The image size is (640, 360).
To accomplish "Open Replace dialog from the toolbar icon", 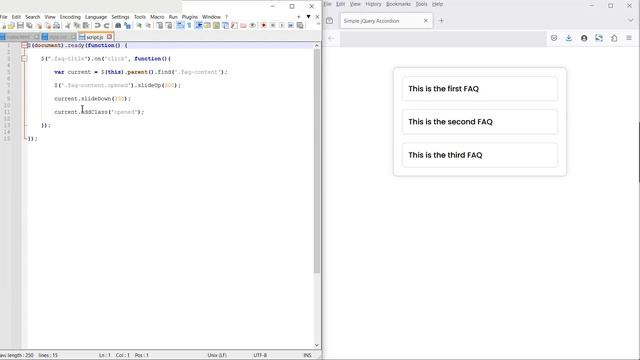I will pyautogui.click(x=127, y=25).
